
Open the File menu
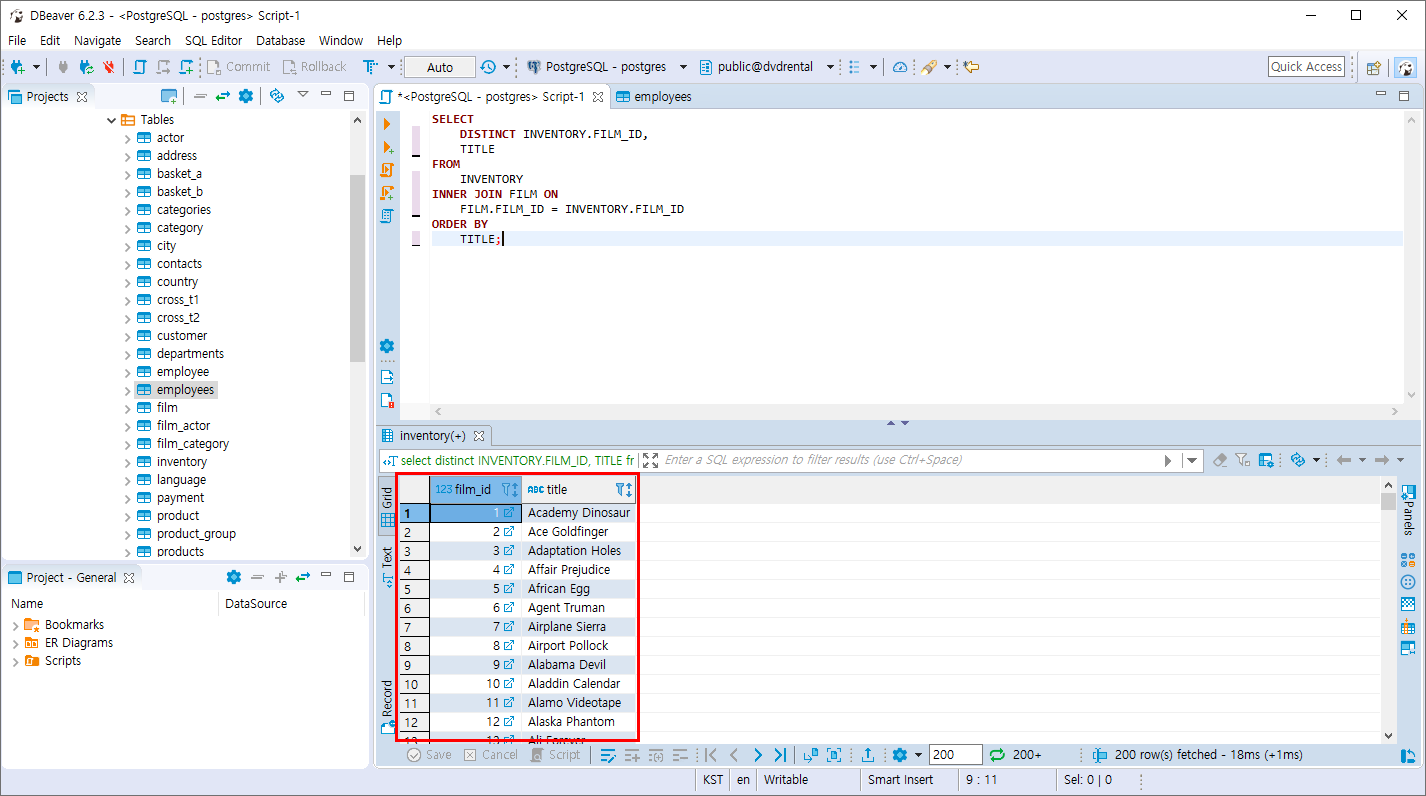click(17, 40)
